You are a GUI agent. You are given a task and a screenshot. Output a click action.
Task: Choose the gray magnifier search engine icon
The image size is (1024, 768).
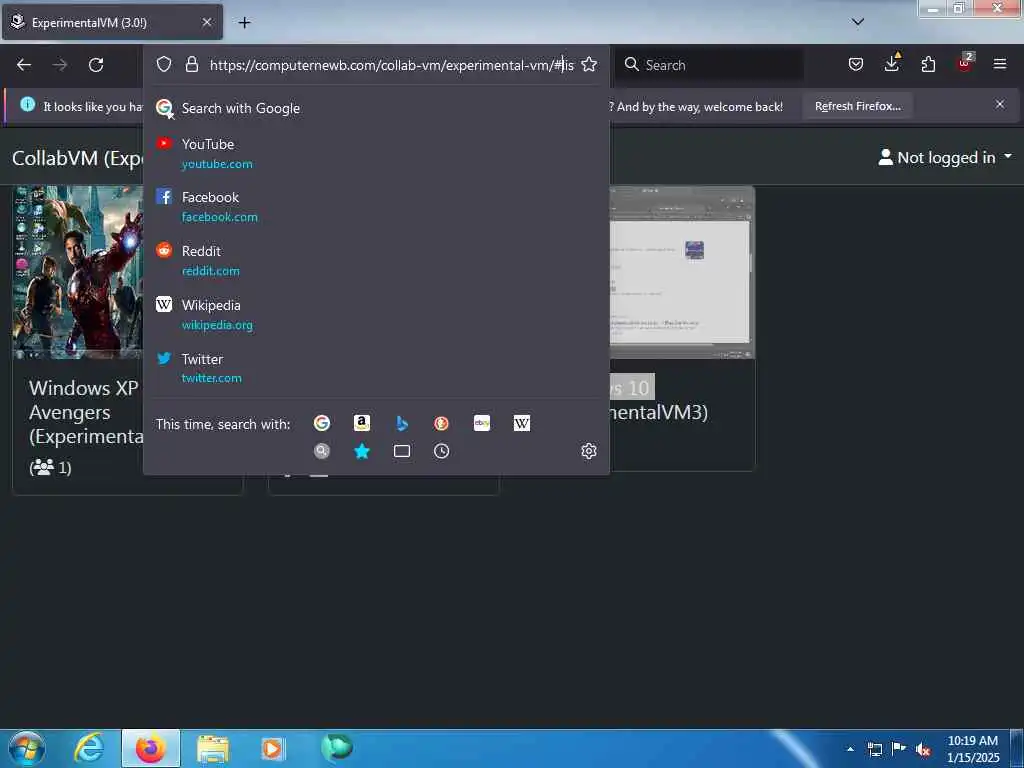click(322, 451)
